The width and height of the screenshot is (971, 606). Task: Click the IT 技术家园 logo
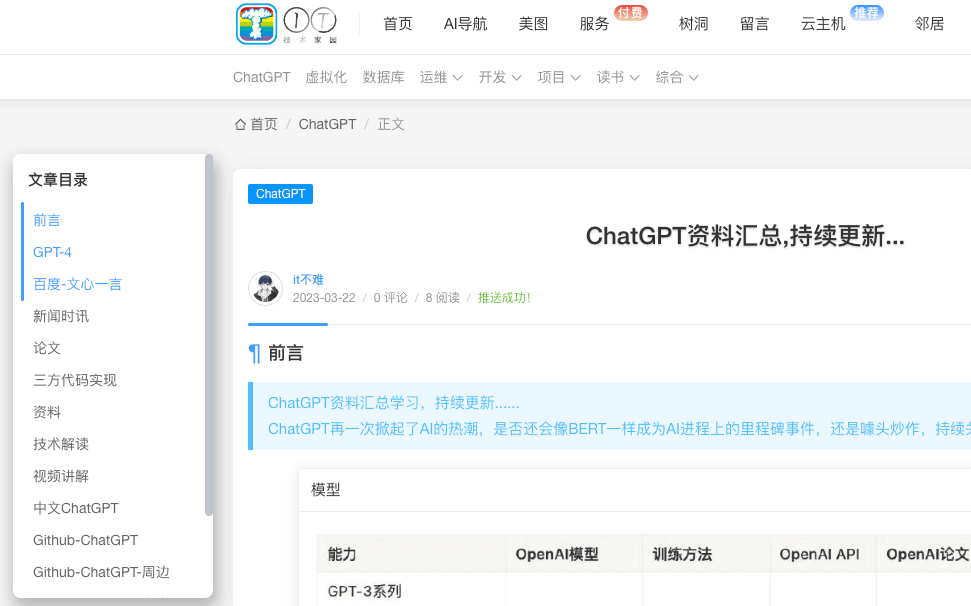[310, 25]
